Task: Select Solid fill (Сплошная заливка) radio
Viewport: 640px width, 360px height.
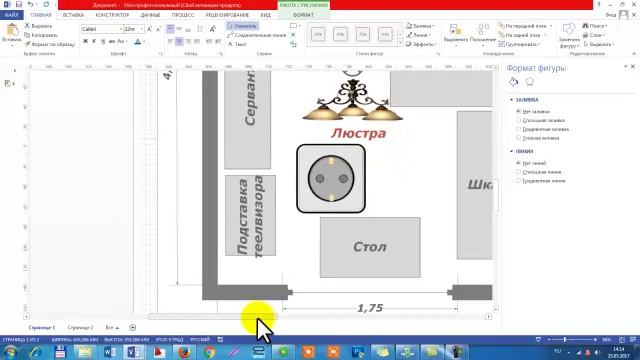Action: pos(518,120)
